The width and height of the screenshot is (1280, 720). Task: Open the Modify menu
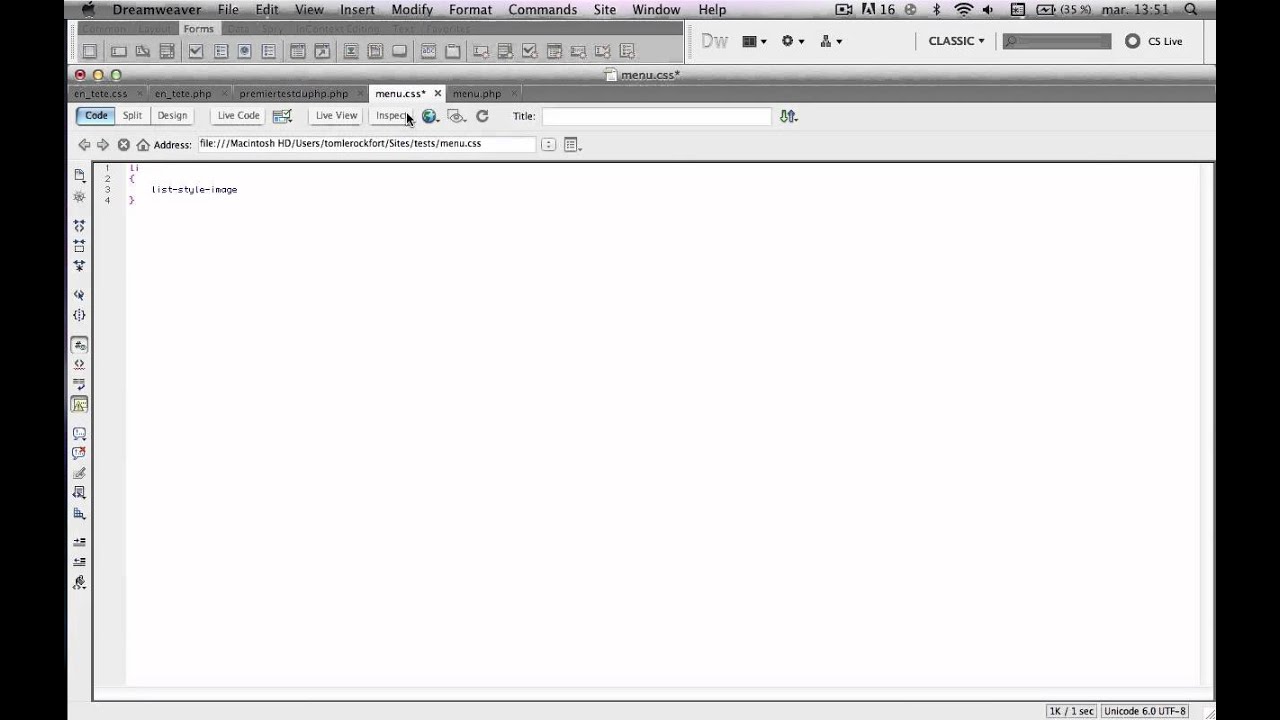(x=412, y=9)
